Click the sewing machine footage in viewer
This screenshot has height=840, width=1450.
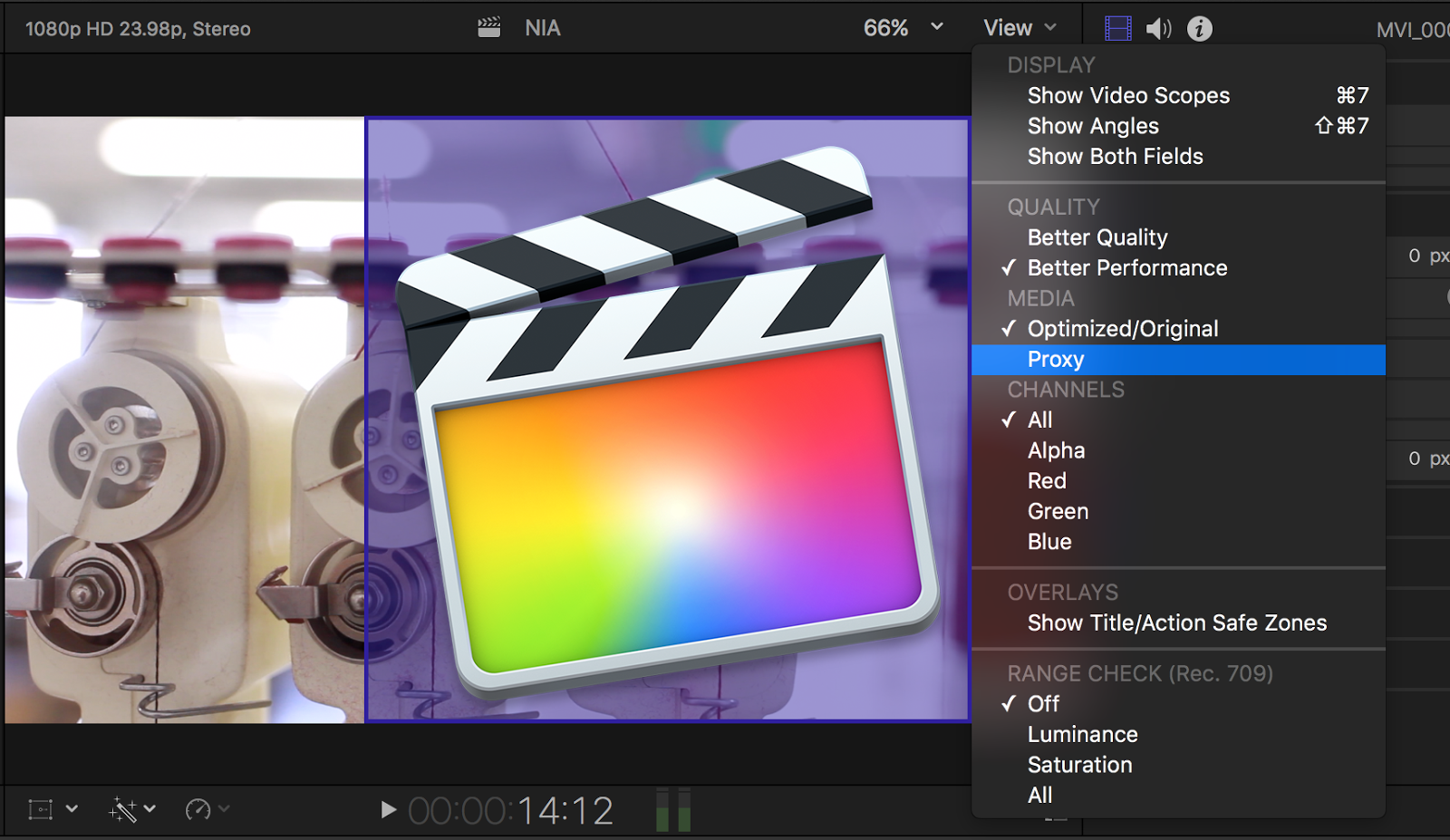185,420
